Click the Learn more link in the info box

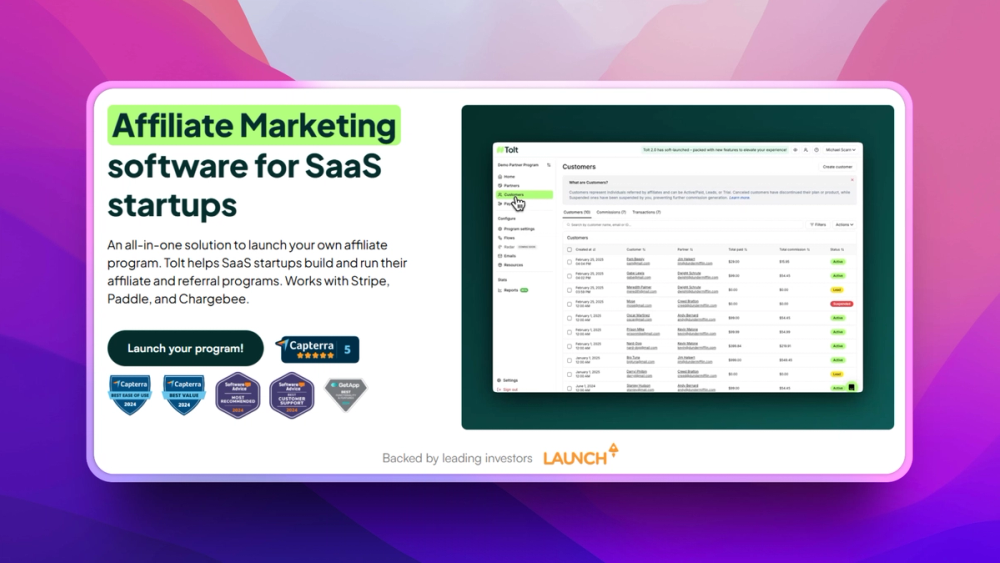[739, 198]
